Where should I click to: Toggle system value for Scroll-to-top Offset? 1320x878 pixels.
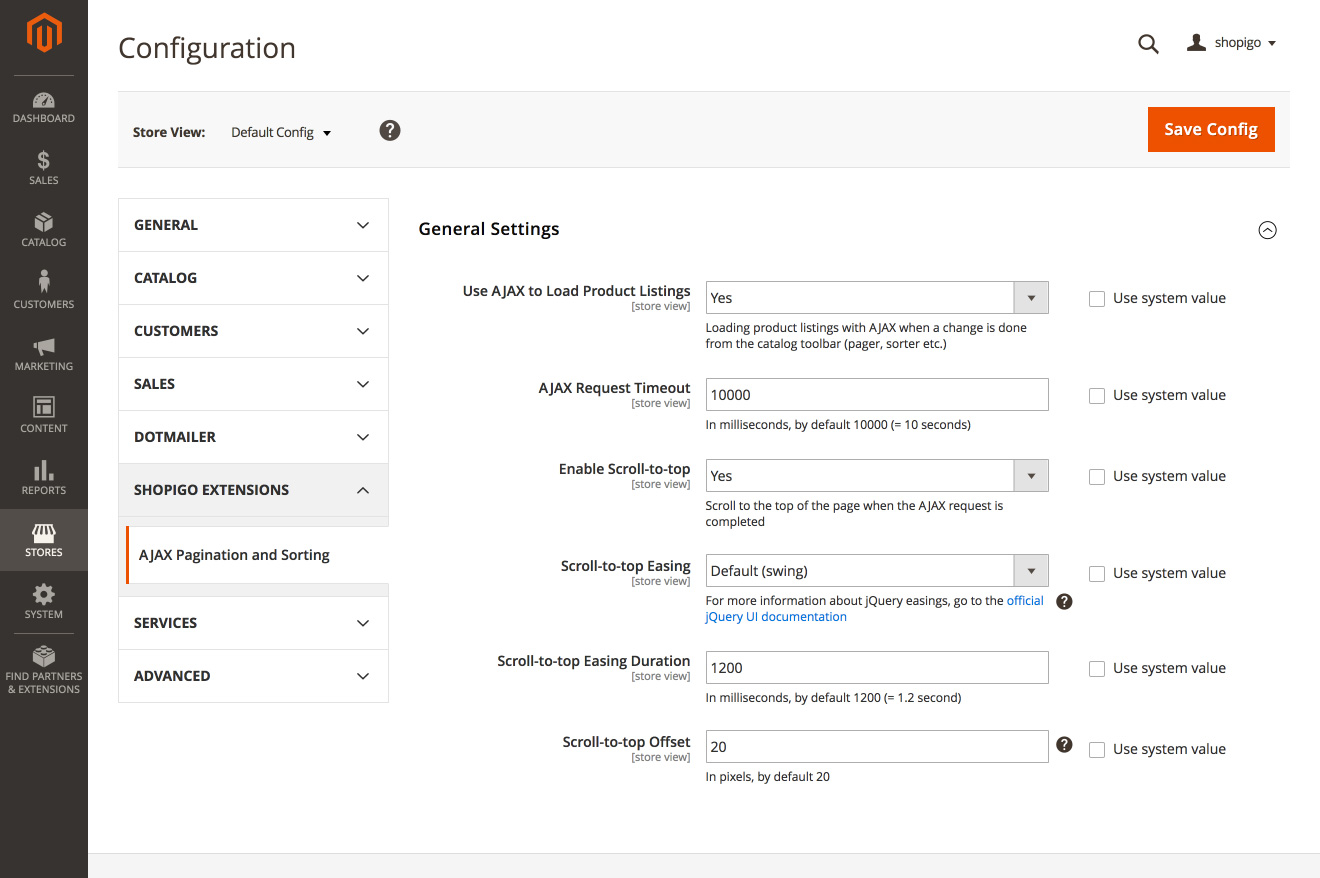(1097, 750)
